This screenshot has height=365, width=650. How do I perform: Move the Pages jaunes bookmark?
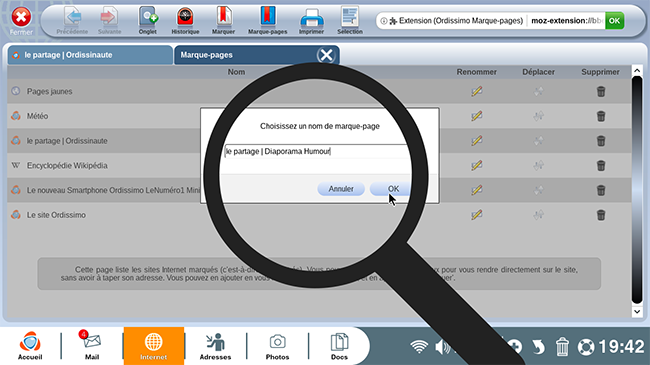pyautogui.click(x=538, y=91)
